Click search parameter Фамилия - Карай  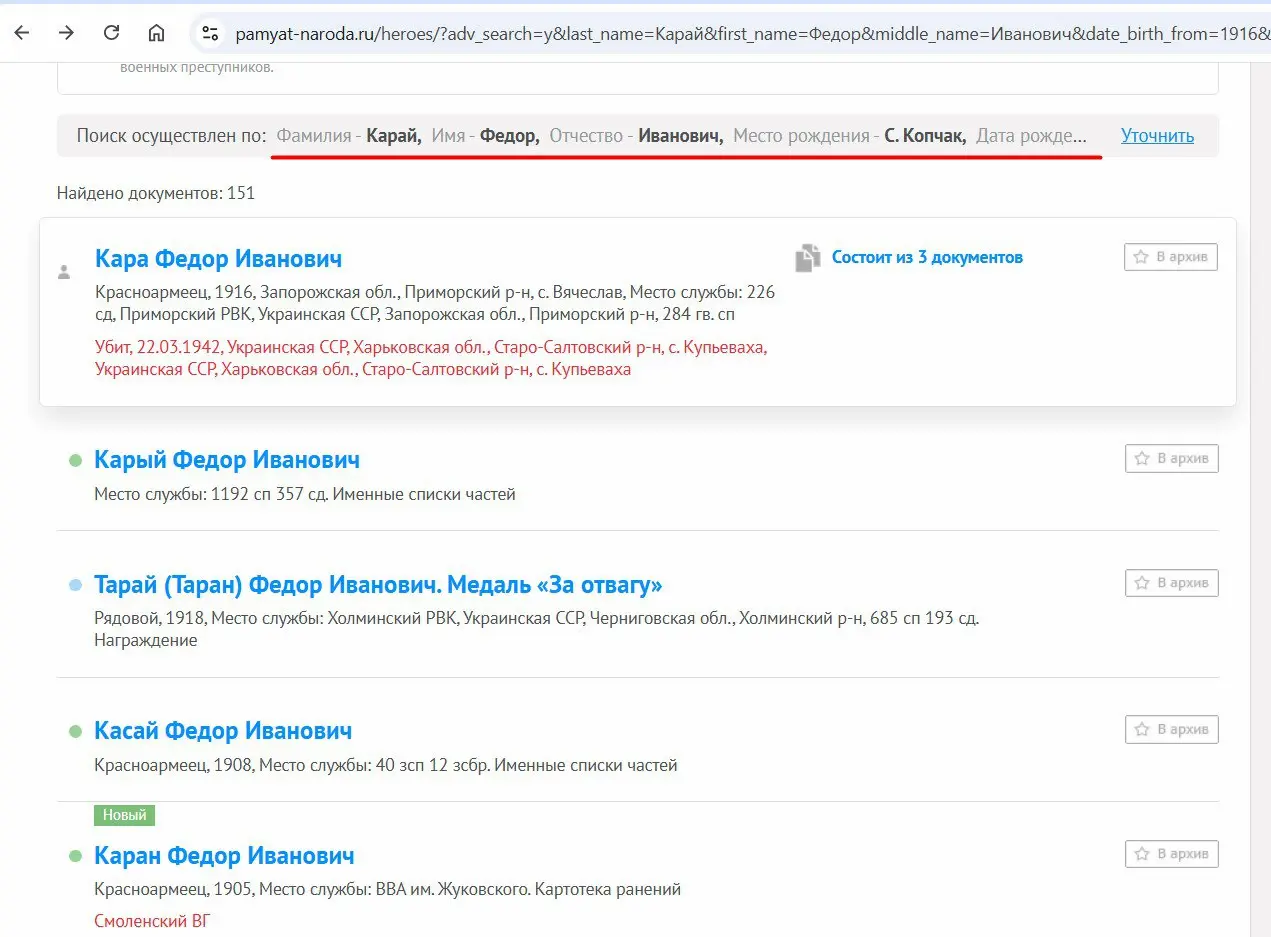click(x=349, y=136)
